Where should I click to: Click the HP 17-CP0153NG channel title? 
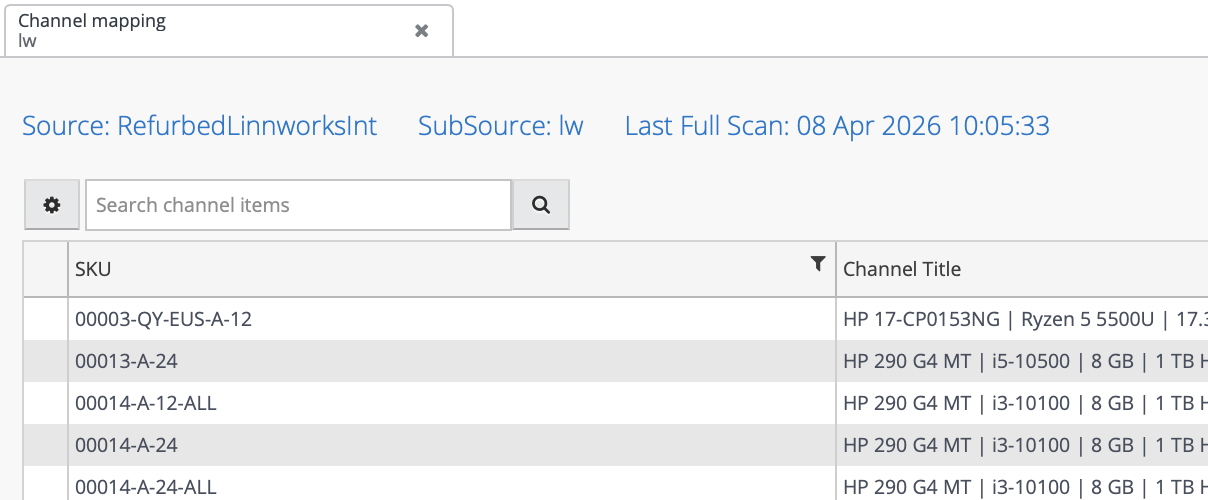click(x=1022, y=319)
